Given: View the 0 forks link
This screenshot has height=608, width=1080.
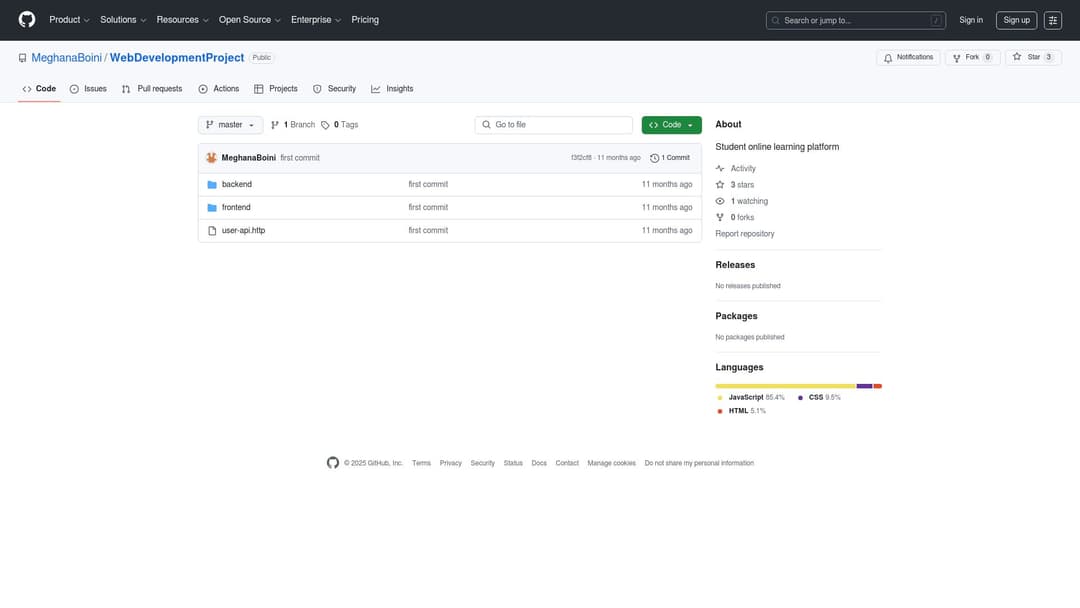Looking at the screenshot, I should tap(735, 218).
